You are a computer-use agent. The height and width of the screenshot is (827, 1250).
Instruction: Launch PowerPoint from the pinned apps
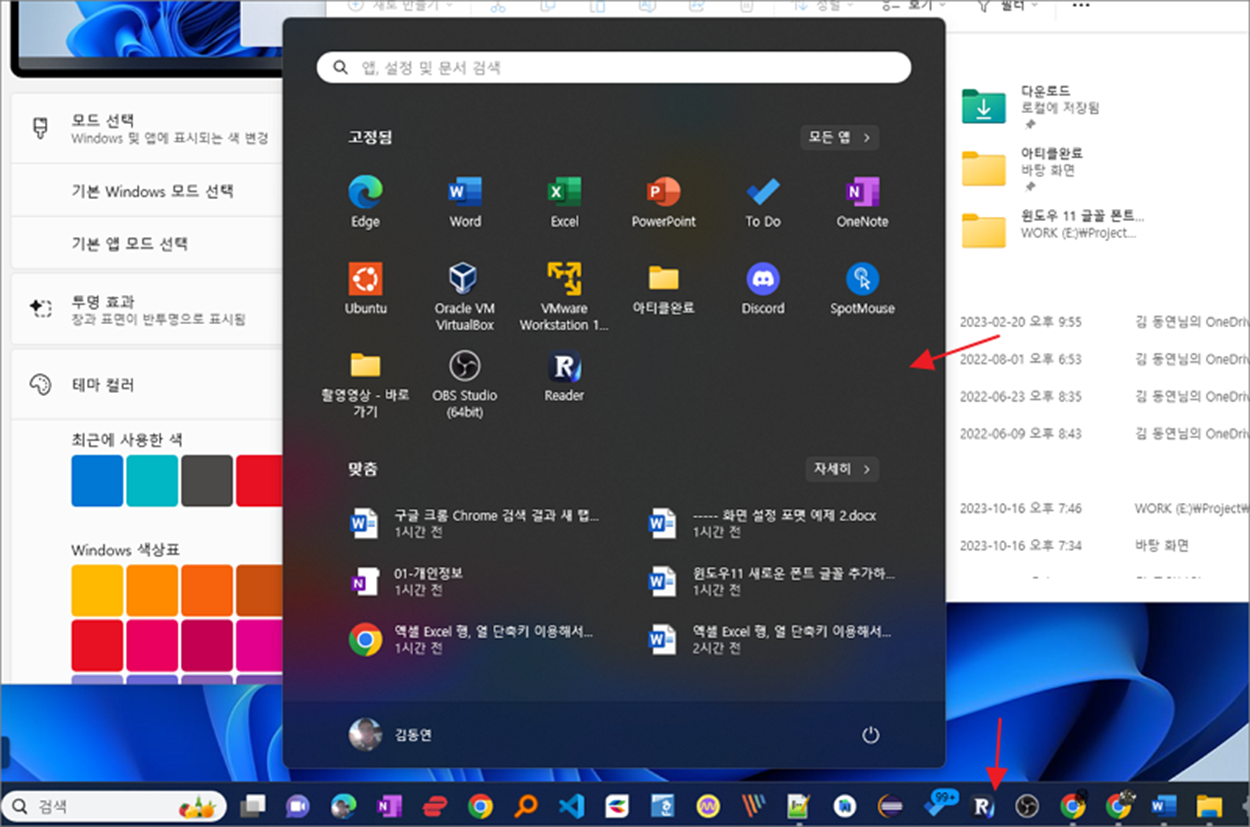(663, 201)
